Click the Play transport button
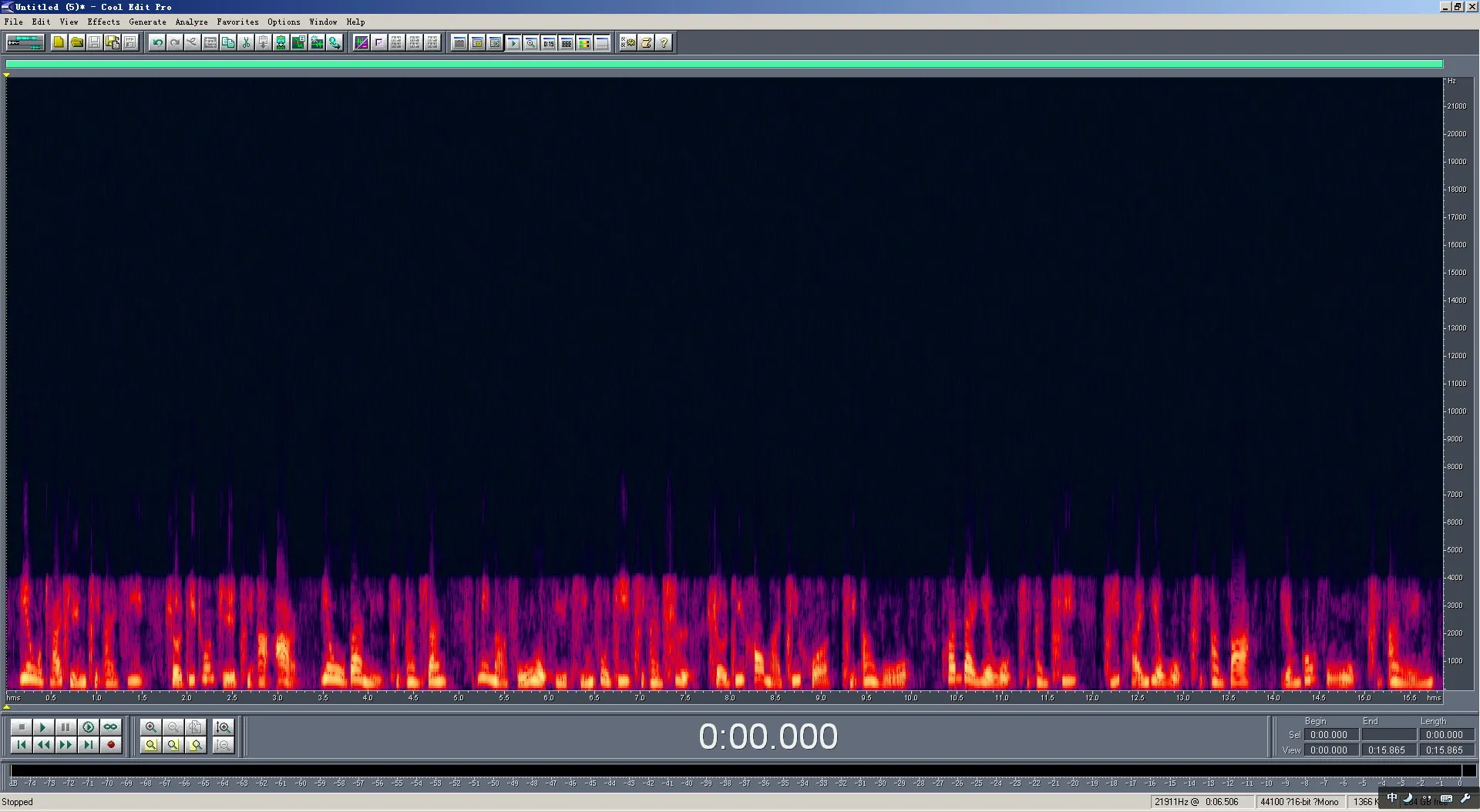Image resolution: width=1480 pixels, height=812 pixels. [x=43, y=727]
